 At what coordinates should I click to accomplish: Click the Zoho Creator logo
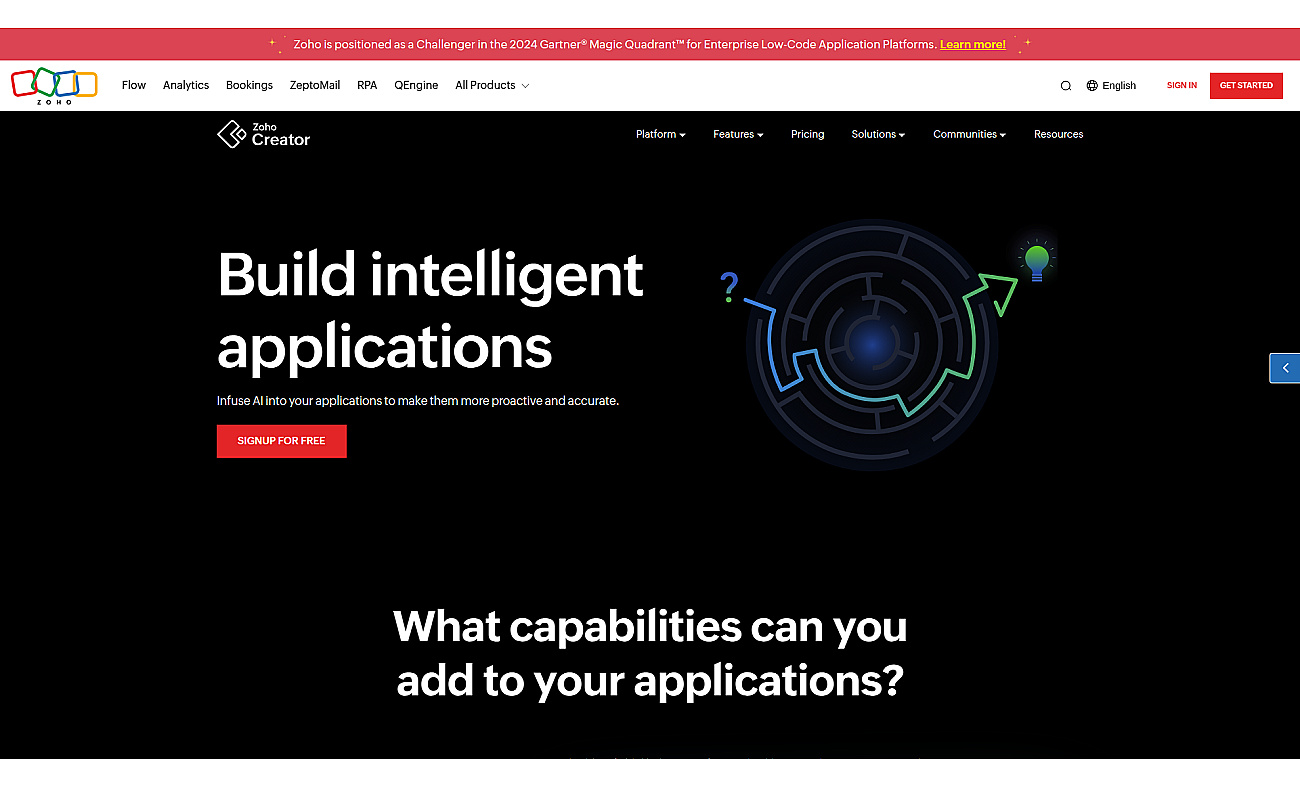point(264,134)
